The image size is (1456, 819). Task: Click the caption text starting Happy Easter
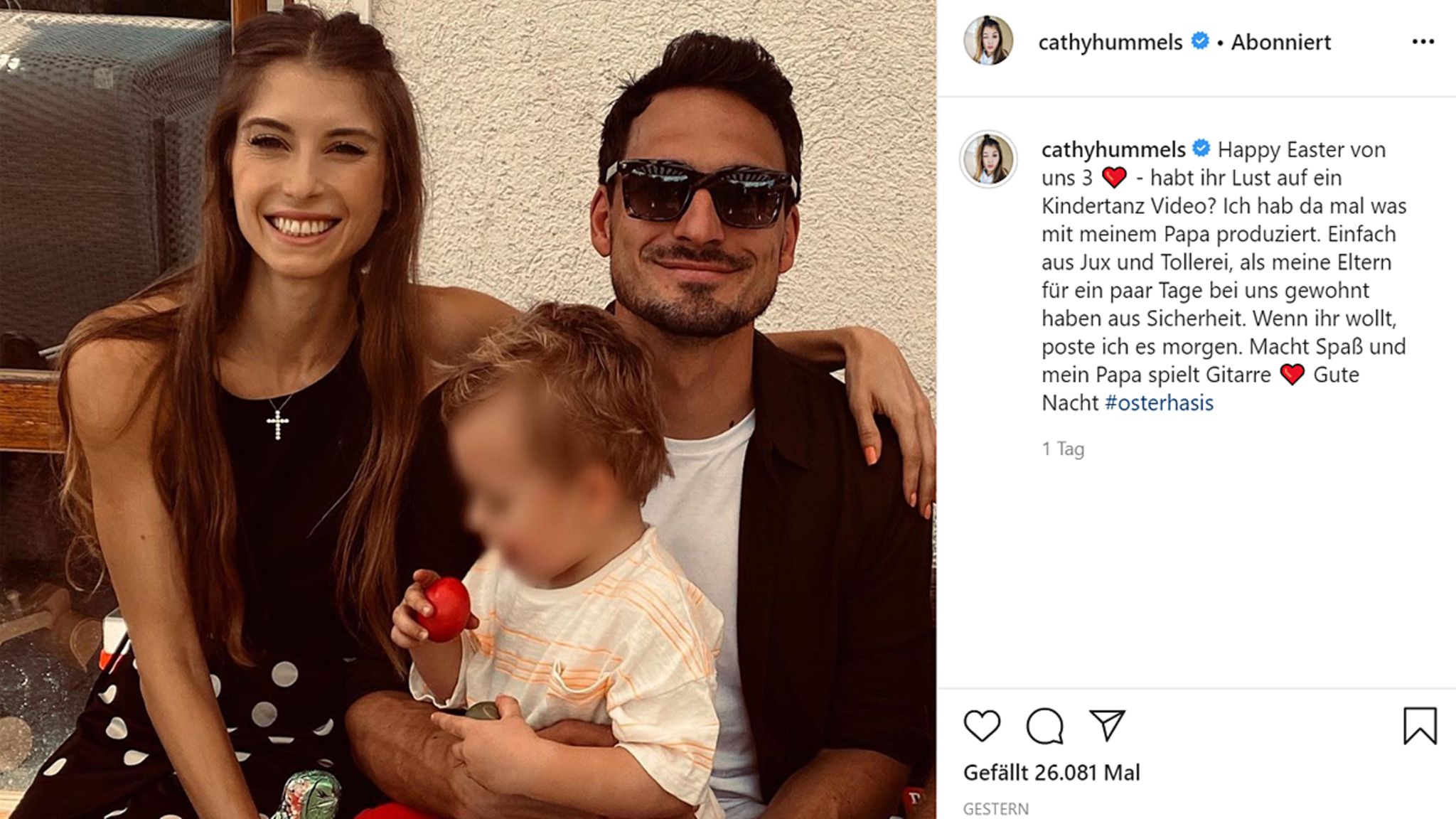click(1224, 276)
